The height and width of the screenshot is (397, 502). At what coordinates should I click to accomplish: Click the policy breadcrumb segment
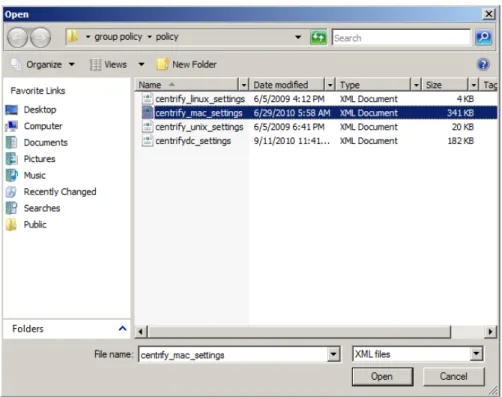[x=167, y=37]
